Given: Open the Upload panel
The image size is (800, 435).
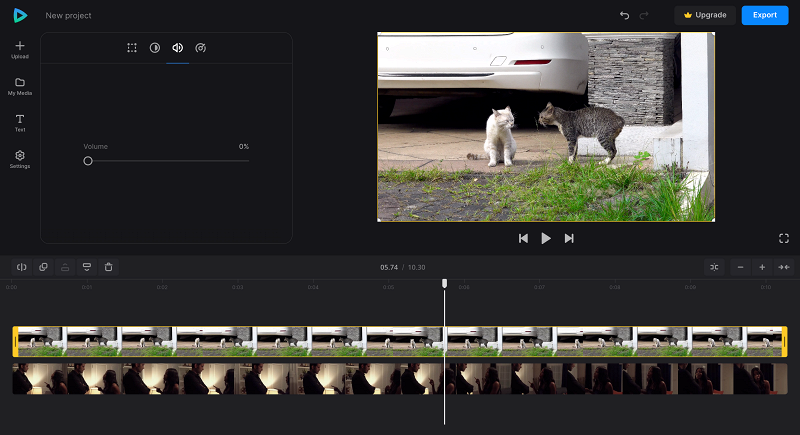Looking at the screenshot, I should (x=20, y=50).
